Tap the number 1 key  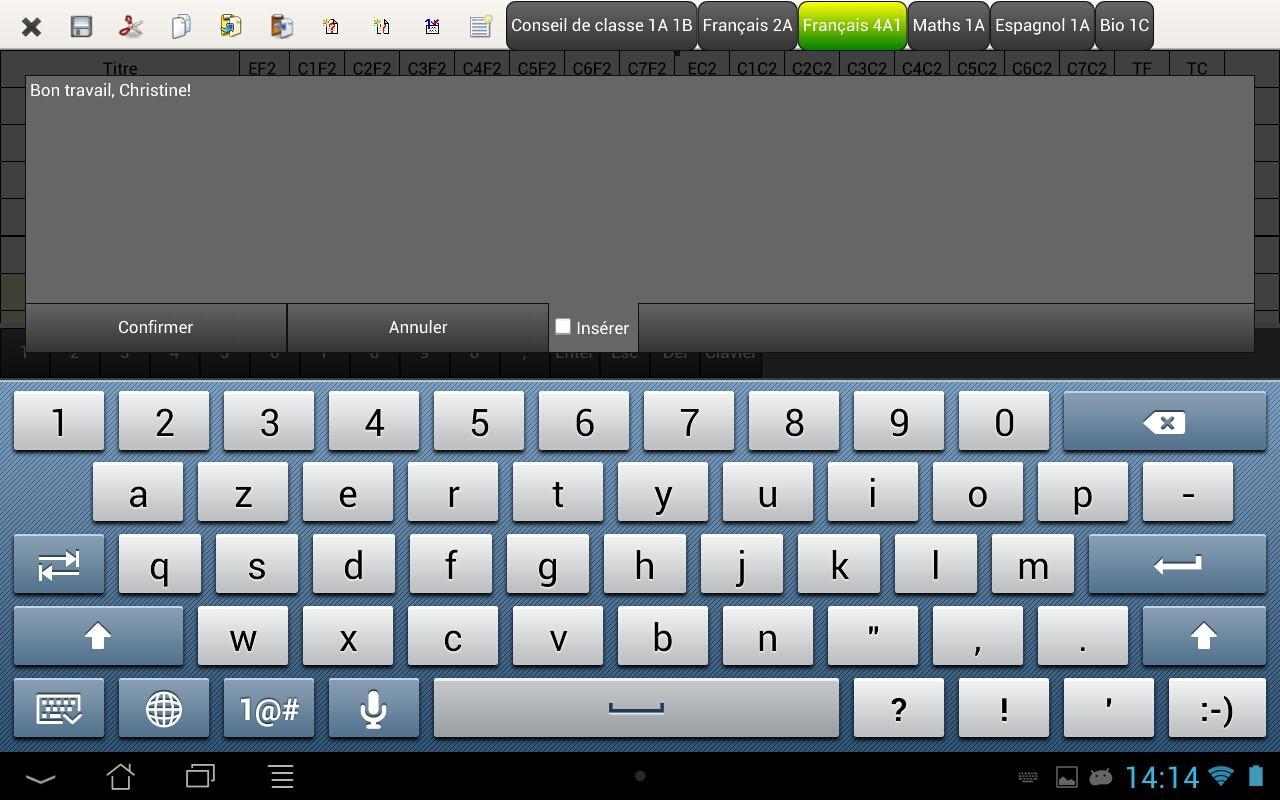tap(59, 422)
